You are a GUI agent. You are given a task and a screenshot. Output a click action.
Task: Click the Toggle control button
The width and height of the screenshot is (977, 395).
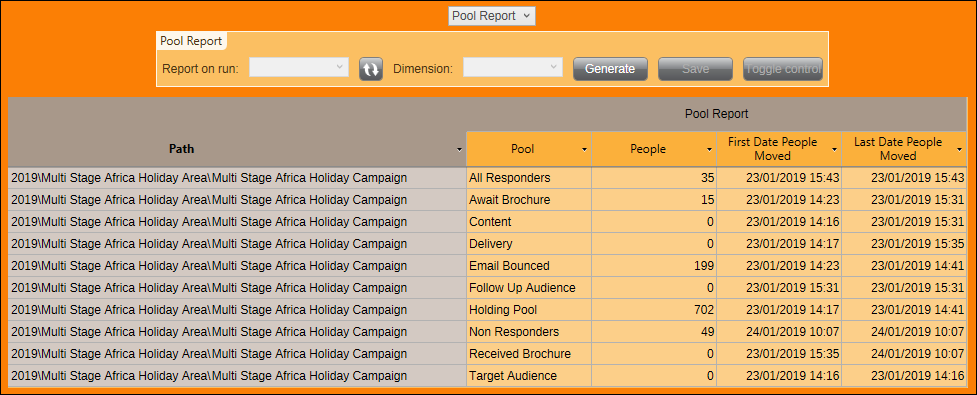(783, 69)
